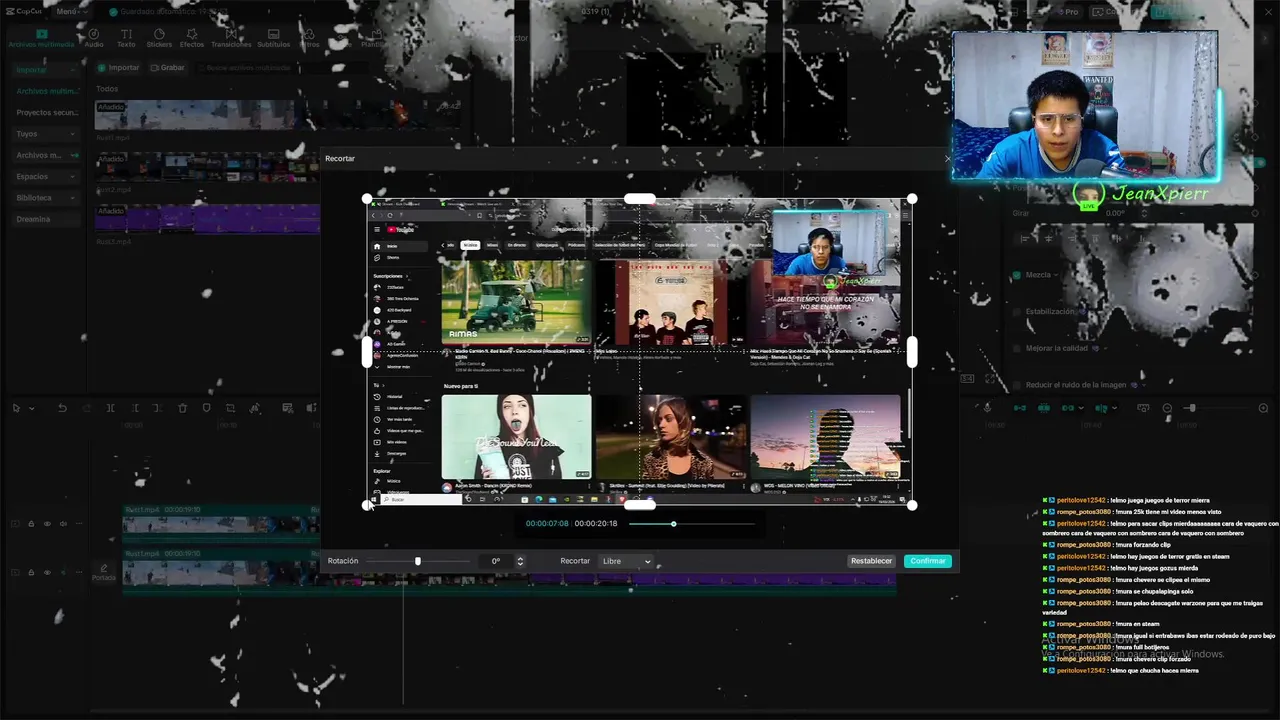Enable the Mejorar la calidad checkbox
The image size is (1280, 720).
pyautogui.click(x=1017, y=348)
